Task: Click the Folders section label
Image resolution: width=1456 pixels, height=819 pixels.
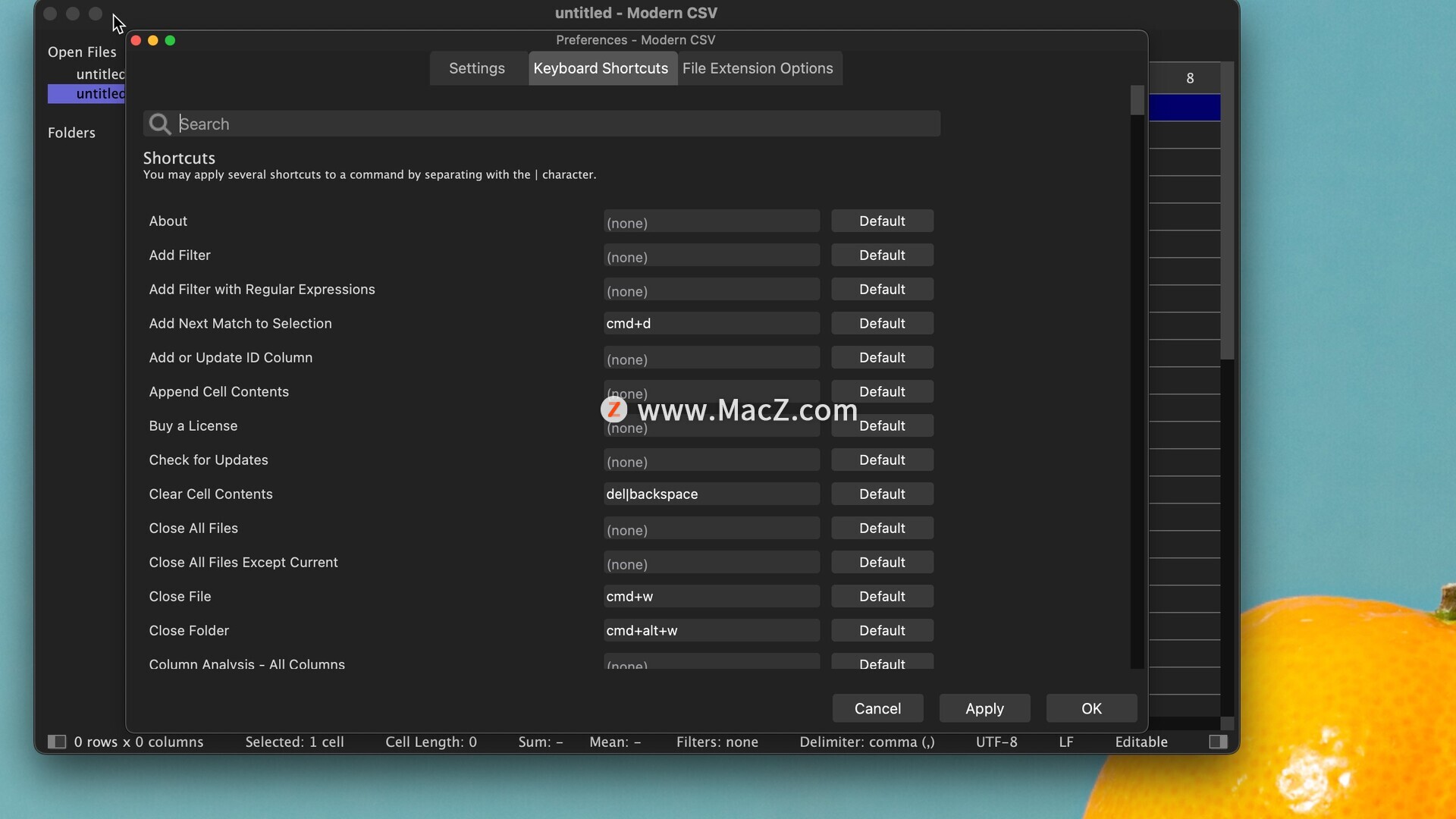Action: [x=71, y=133]
